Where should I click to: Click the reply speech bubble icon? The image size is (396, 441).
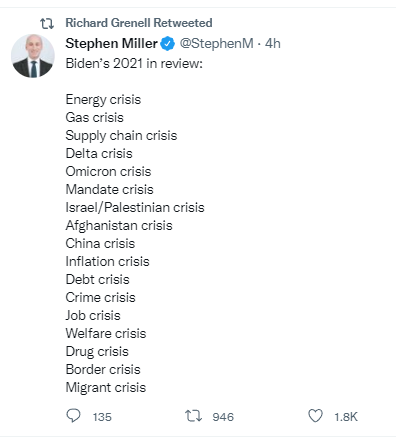73,416
